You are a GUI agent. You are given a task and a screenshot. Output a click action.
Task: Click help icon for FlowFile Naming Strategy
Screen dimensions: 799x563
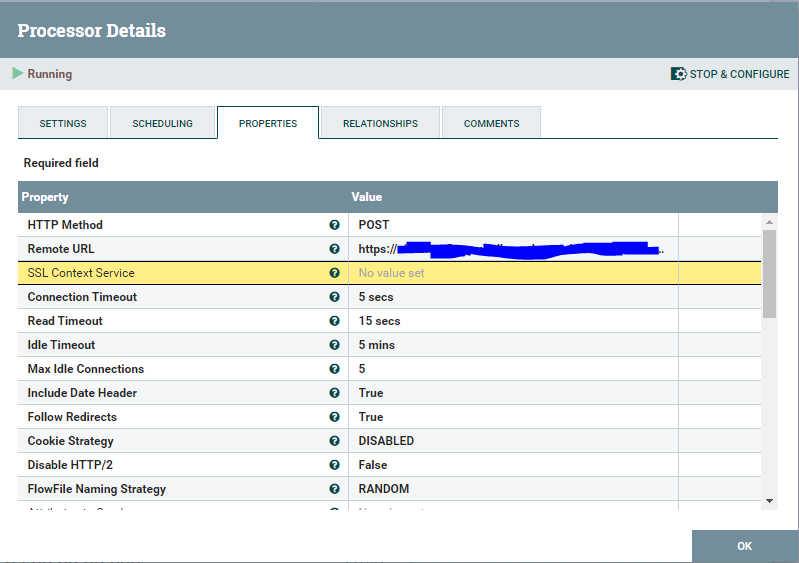coord(334,489)
